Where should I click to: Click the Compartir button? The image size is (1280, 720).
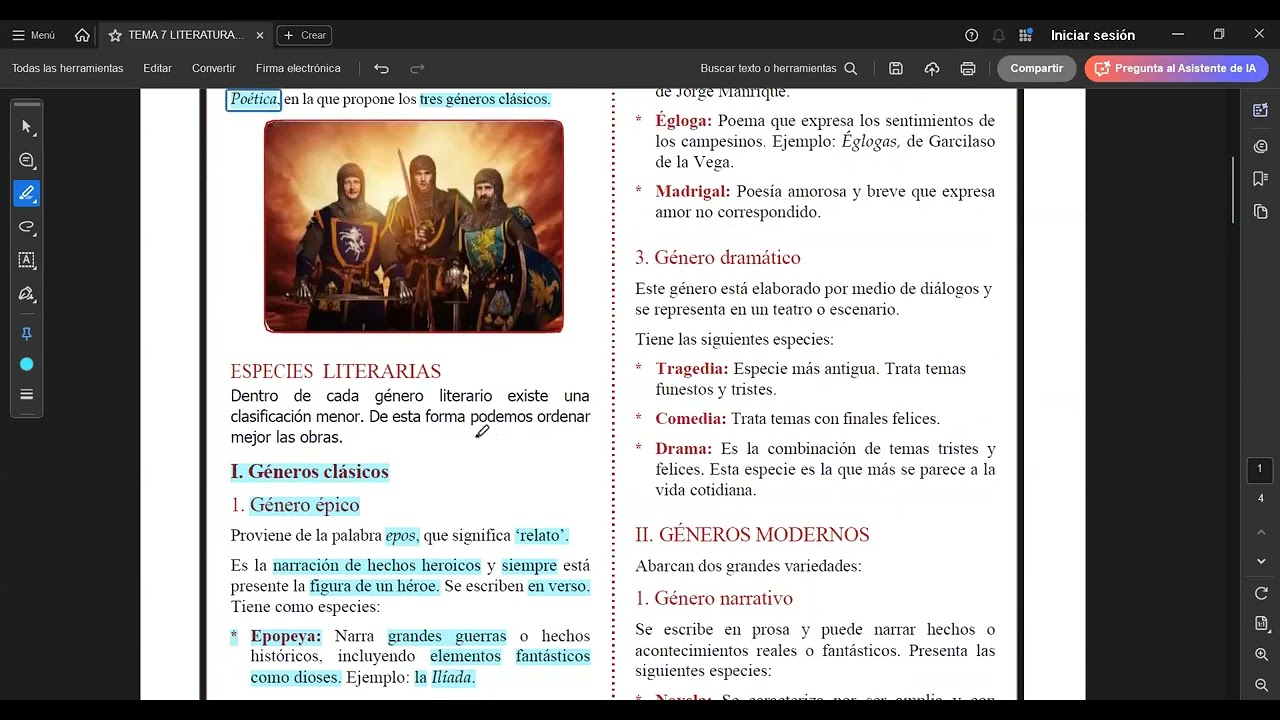click(x=1037, y=68)
